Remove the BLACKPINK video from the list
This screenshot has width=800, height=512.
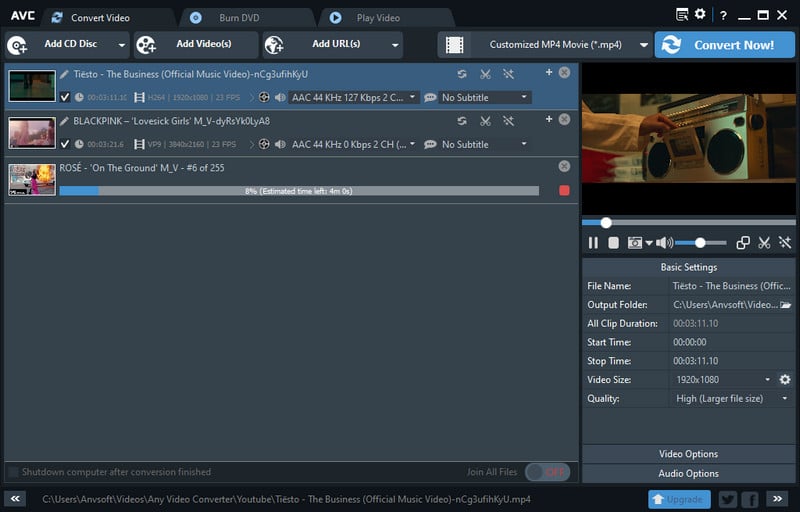point(564,119)
